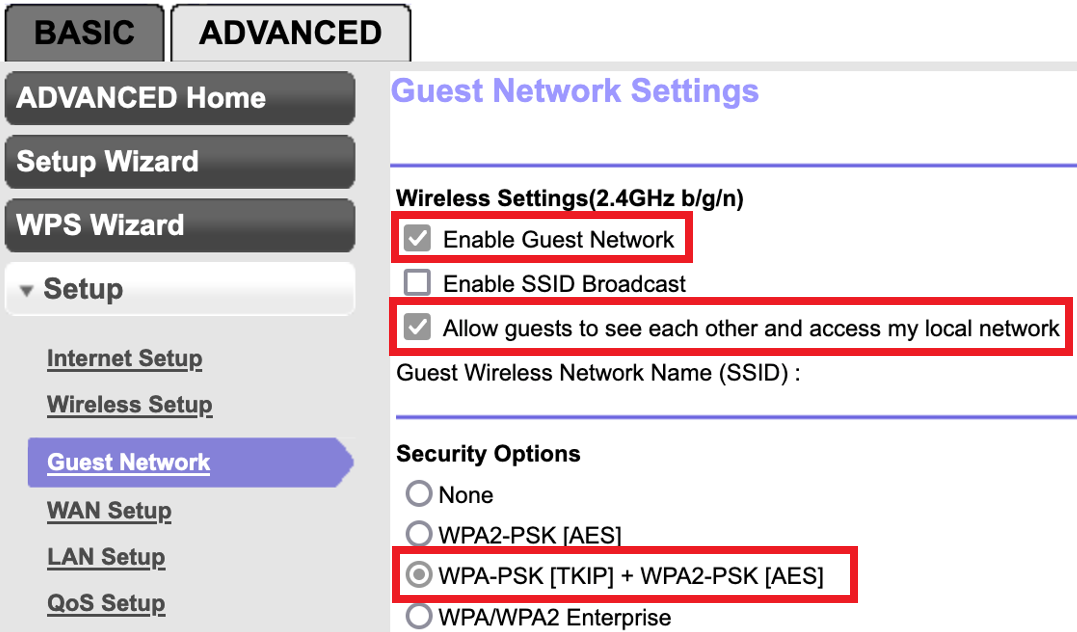The height and width of the screenshot is (632, 1077).
Task: Select Guest Network in the sidebar
Action: [x=127, y=462]
